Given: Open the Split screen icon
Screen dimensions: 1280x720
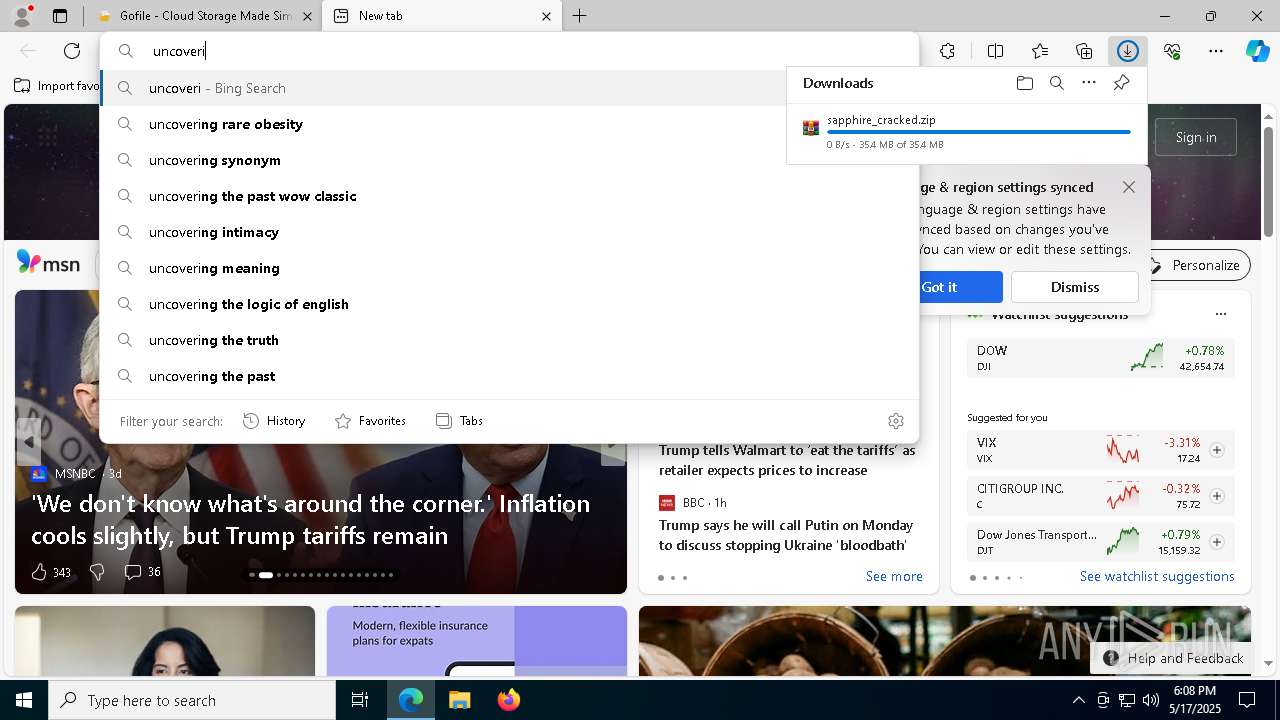Looking at the screenshot, I should coord(995,51).
